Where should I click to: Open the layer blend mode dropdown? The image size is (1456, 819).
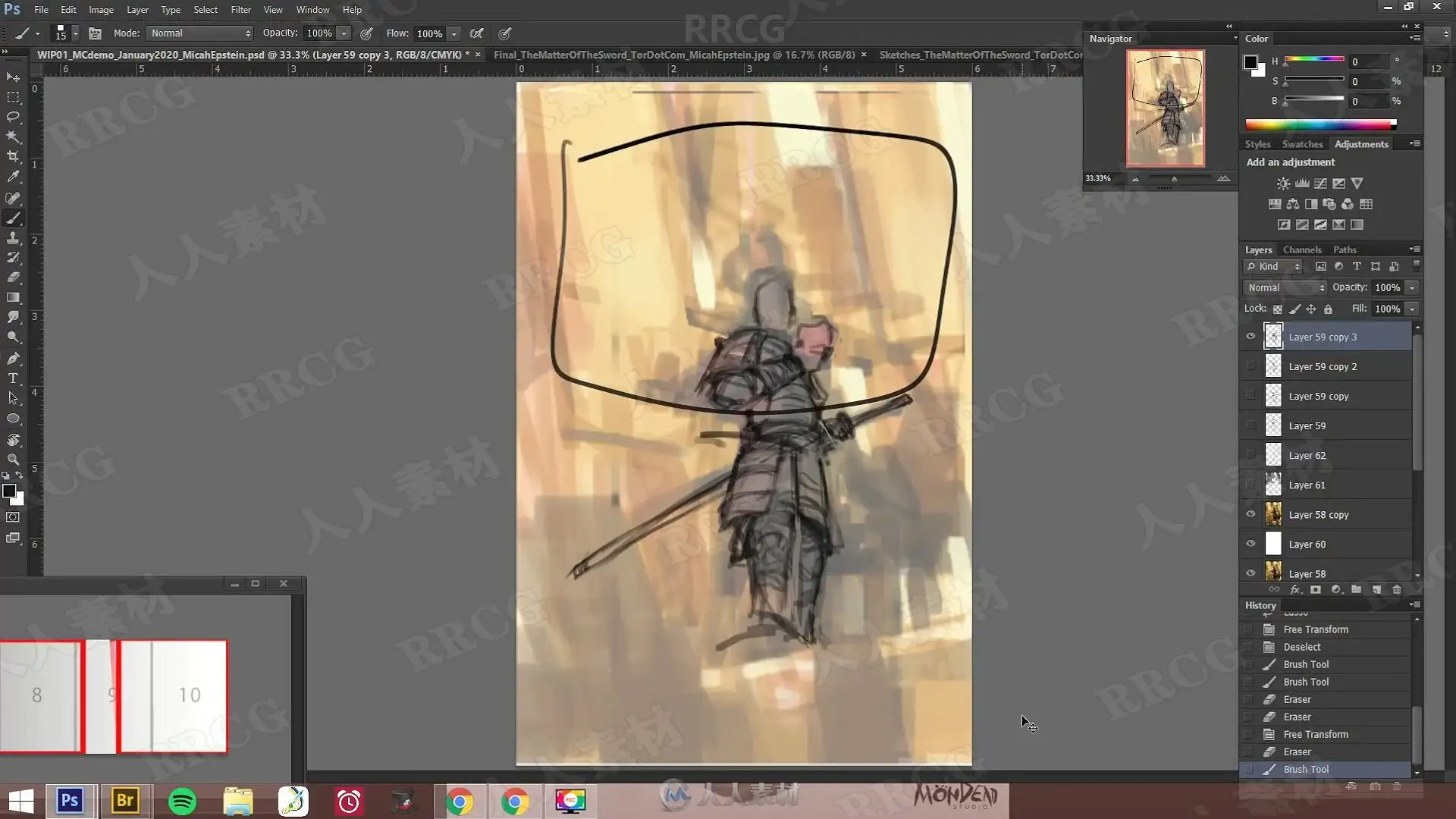pyautogui.click(x=1285, y=287)
